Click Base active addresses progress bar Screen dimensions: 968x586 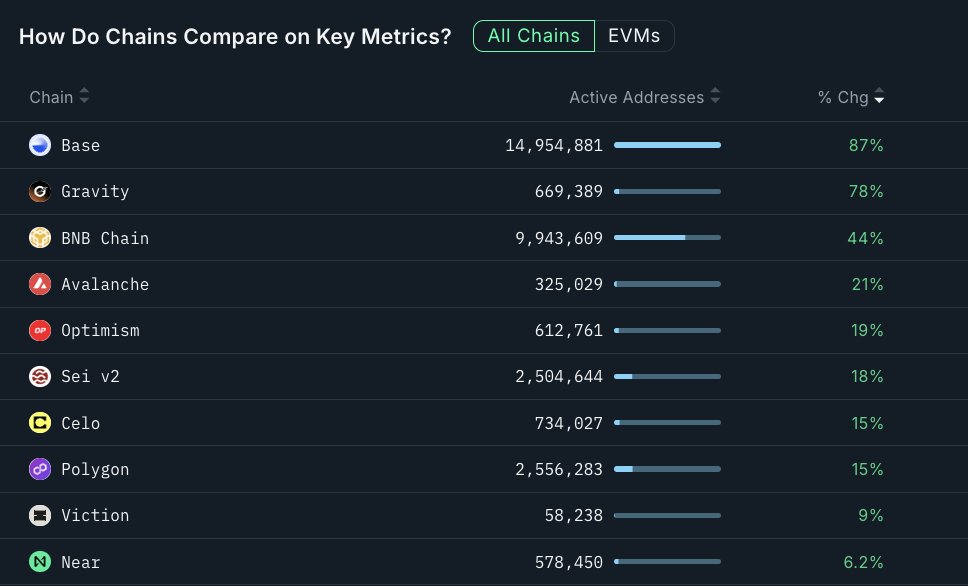tap(667, 145)
